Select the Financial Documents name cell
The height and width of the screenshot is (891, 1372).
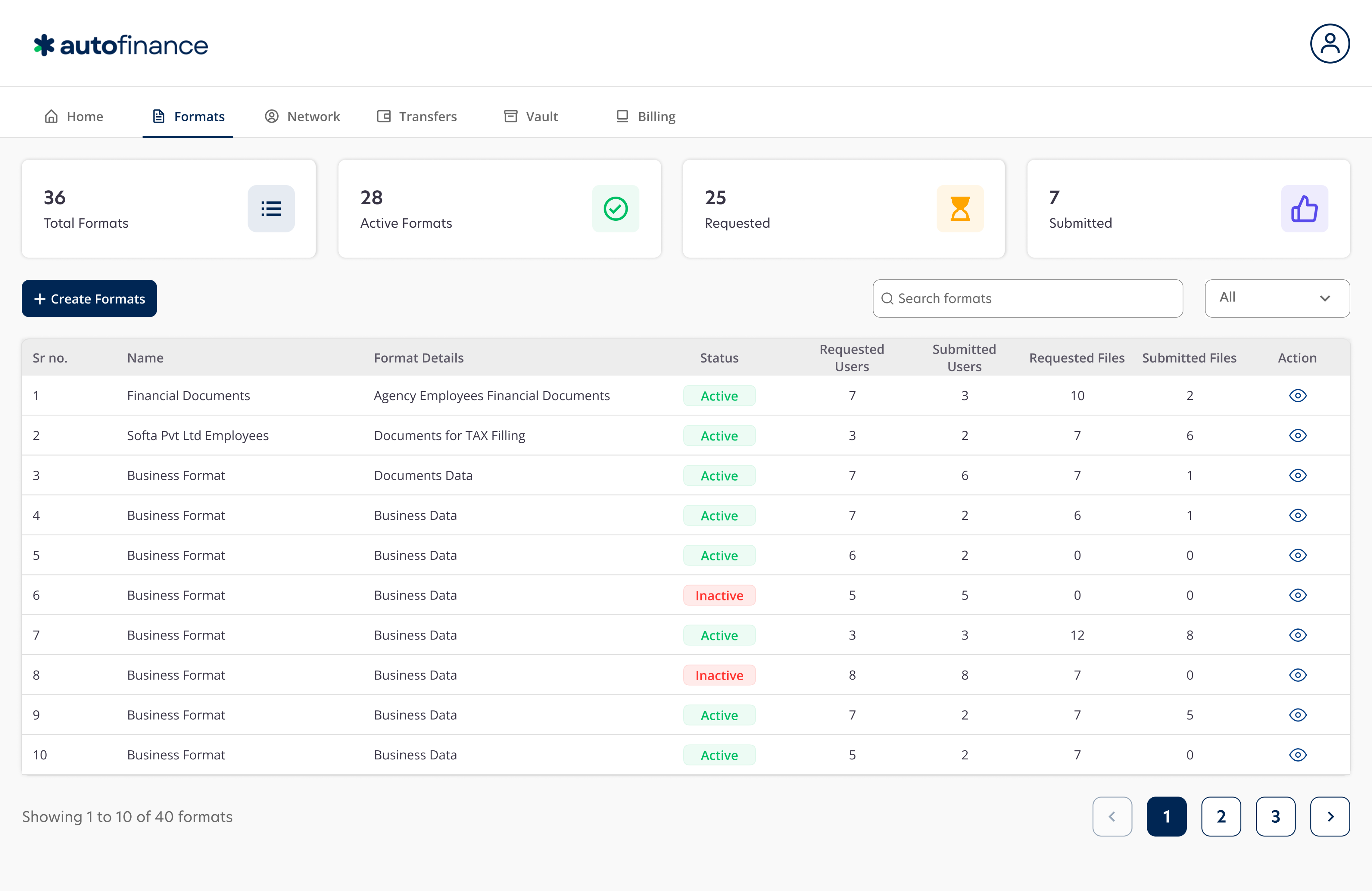189,395
